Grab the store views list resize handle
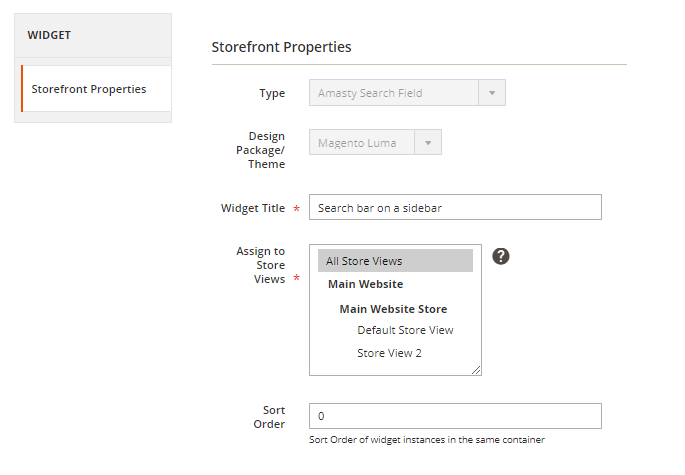This screenshot has height=475, width=685. click(477, 371)
